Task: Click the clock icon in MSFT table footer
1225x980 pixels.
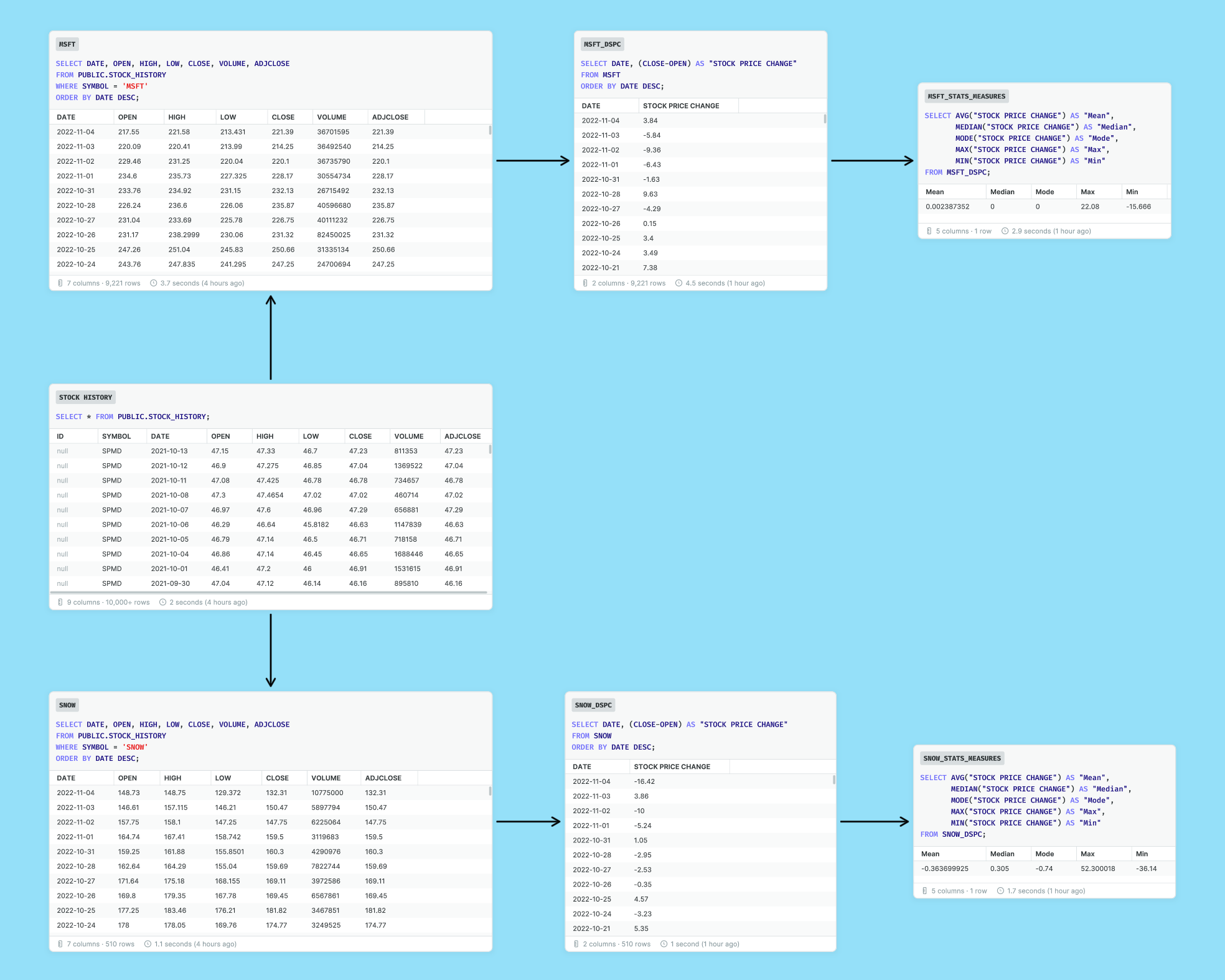Action: pyautogui.click(x=153, y=283)
